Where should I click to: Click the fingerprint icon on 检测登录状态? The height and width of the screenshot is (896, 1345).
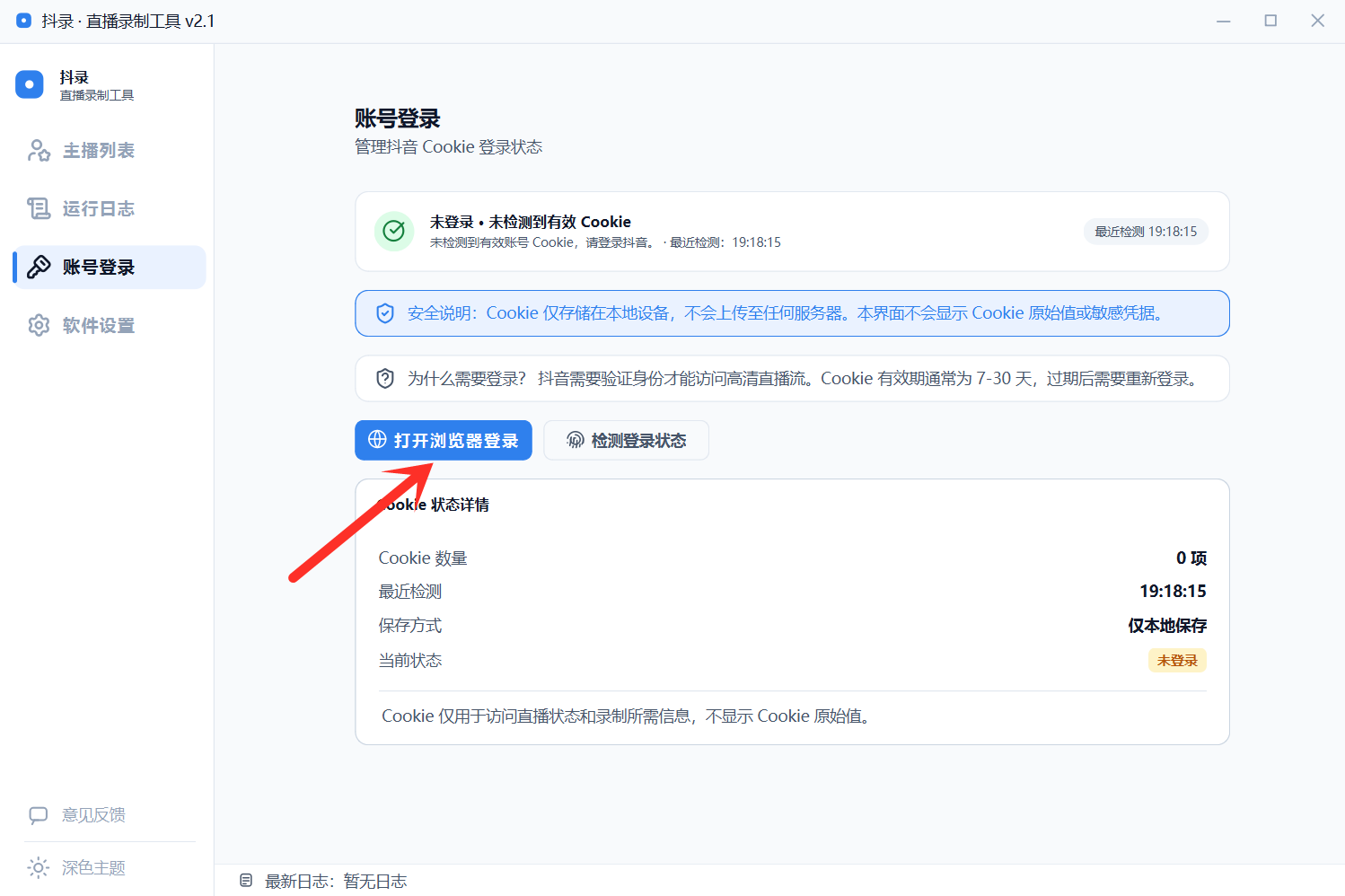576,440
